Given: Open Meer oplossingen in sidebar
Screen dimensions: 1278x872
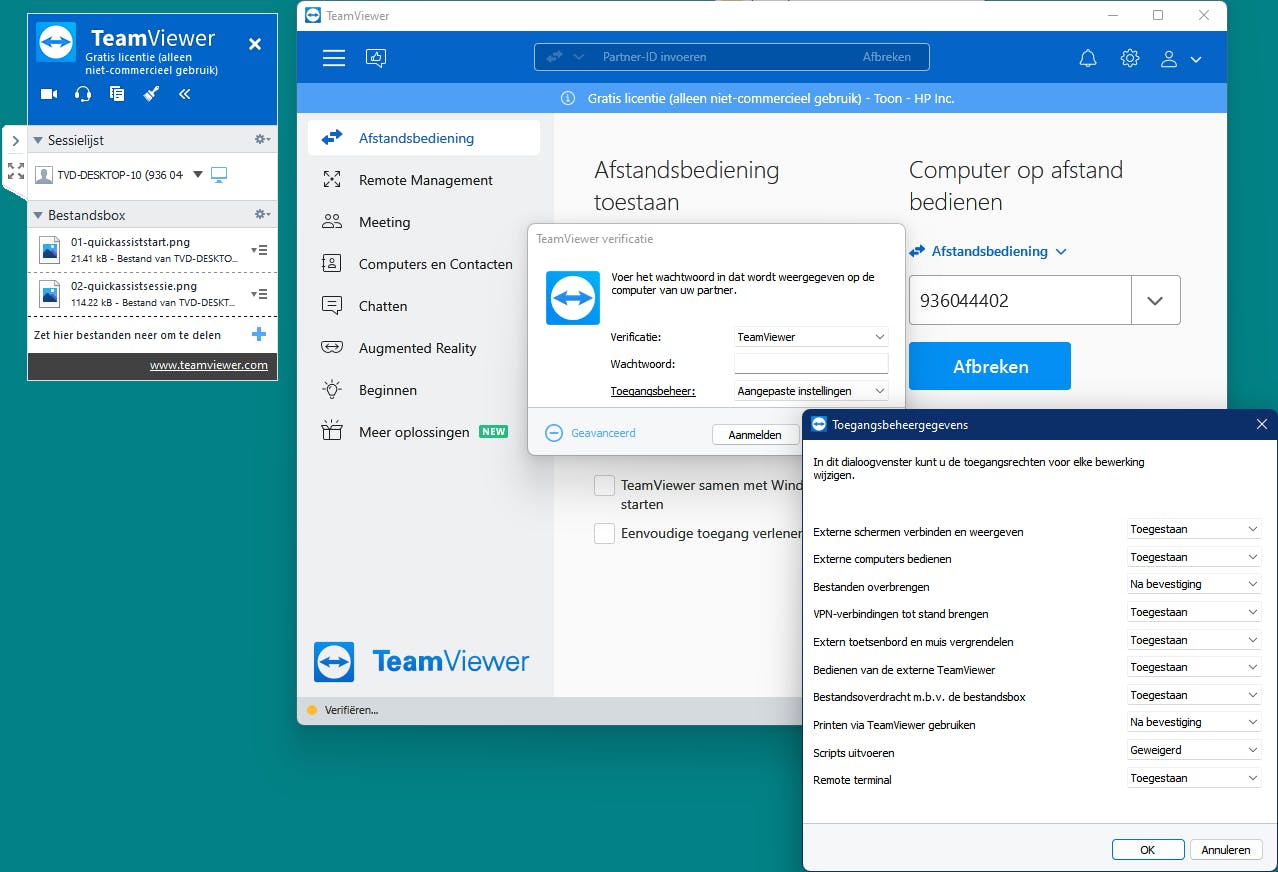Looking at the screenshot, I should pyautogui.click(x=424, y=432).
